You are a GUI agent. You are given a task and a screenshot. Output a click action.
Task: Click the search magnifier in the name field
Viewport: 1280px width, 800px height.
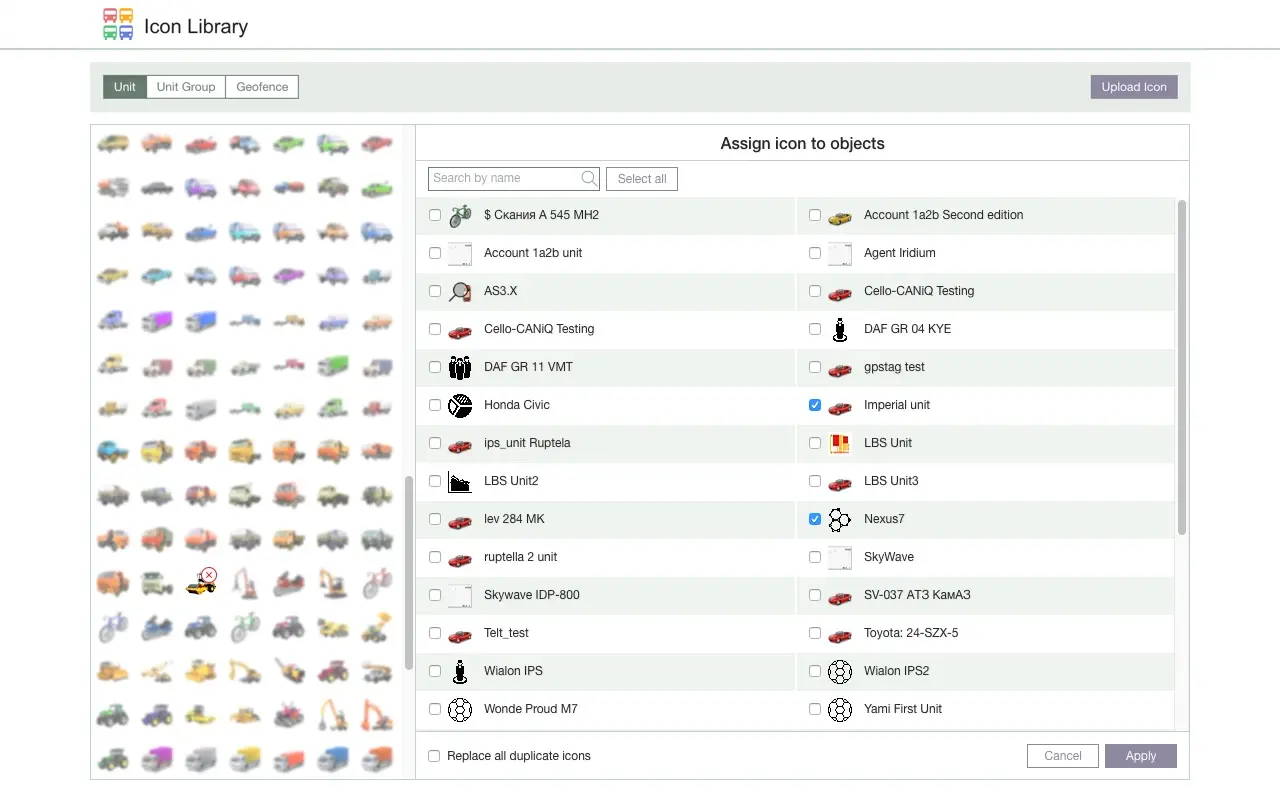589,179
